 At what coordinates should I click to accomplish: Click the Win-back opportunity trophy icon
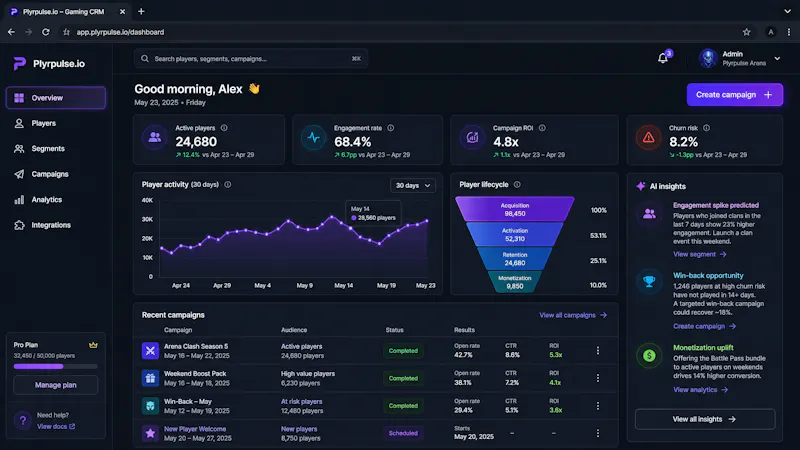(x=649, y=281)
